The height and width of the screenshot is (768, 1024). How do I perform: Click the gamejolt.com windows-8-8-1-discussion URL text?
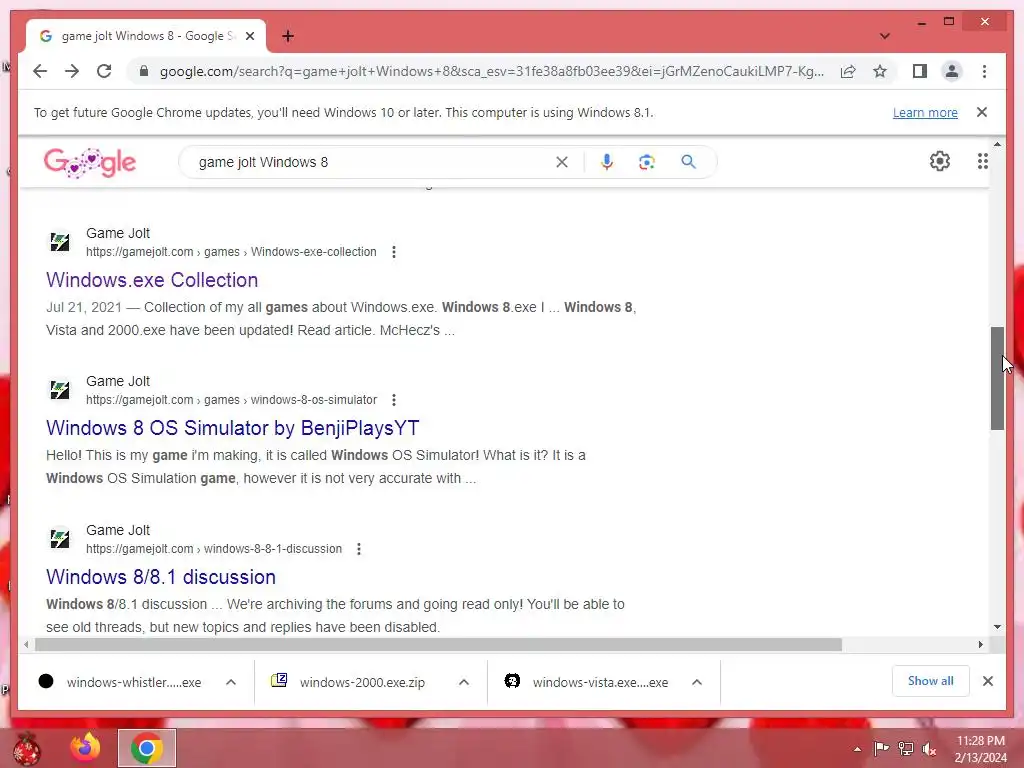click(x=214, y=549)
